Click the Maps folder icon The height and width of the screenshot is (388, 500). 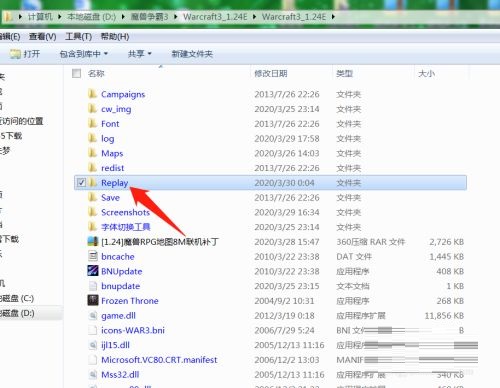[x=92, y=153]
